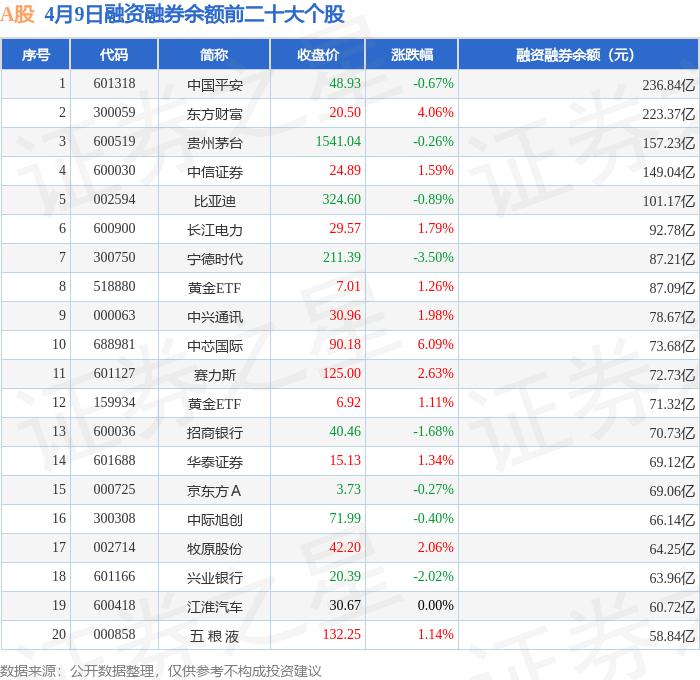Click the change value 6.09%
Image resolution: width=700 pixels, height=680 pixels.
pyautogui.click(x=436, y=345)
